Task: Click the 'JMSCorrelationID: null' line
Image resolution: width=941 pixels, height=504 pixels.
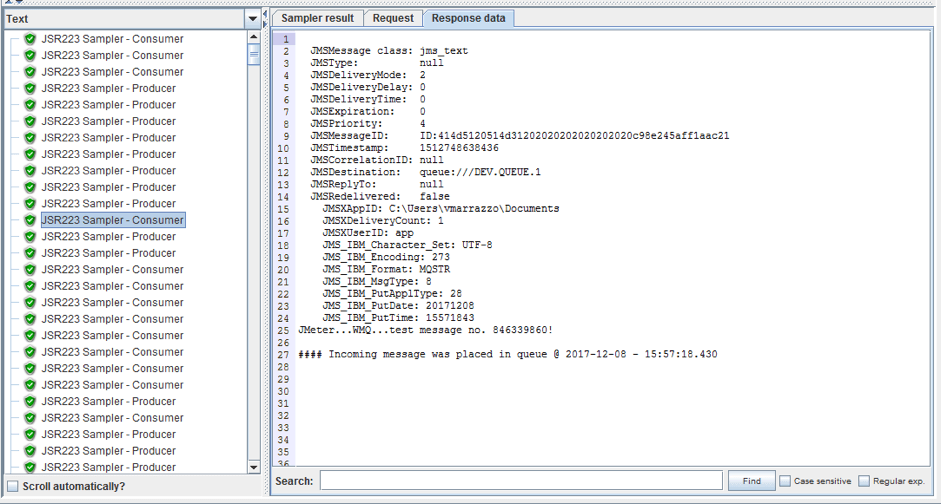Action: 377,160
